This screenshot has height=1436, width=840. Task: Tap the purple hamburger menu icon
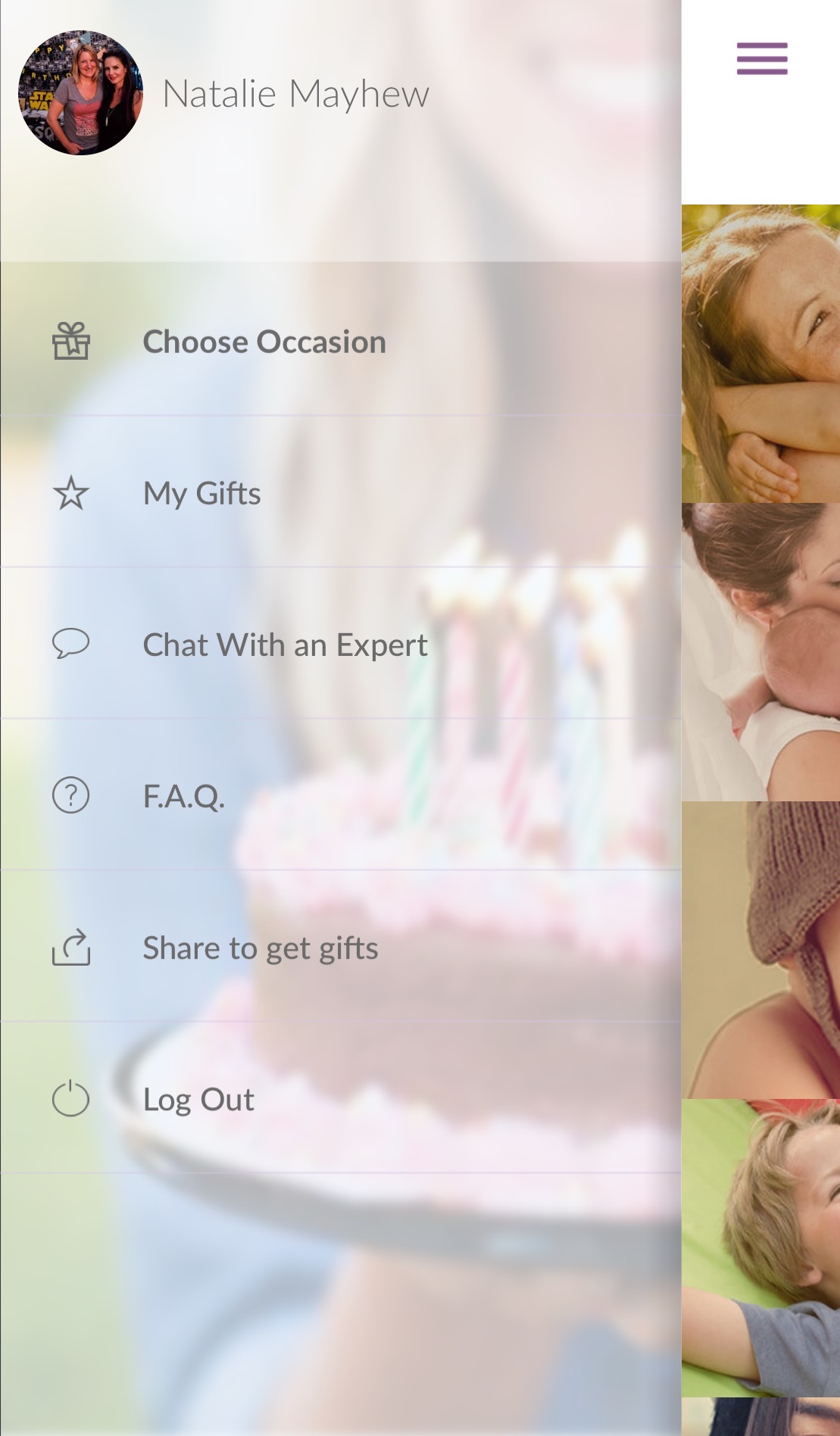tap(762, 58)
